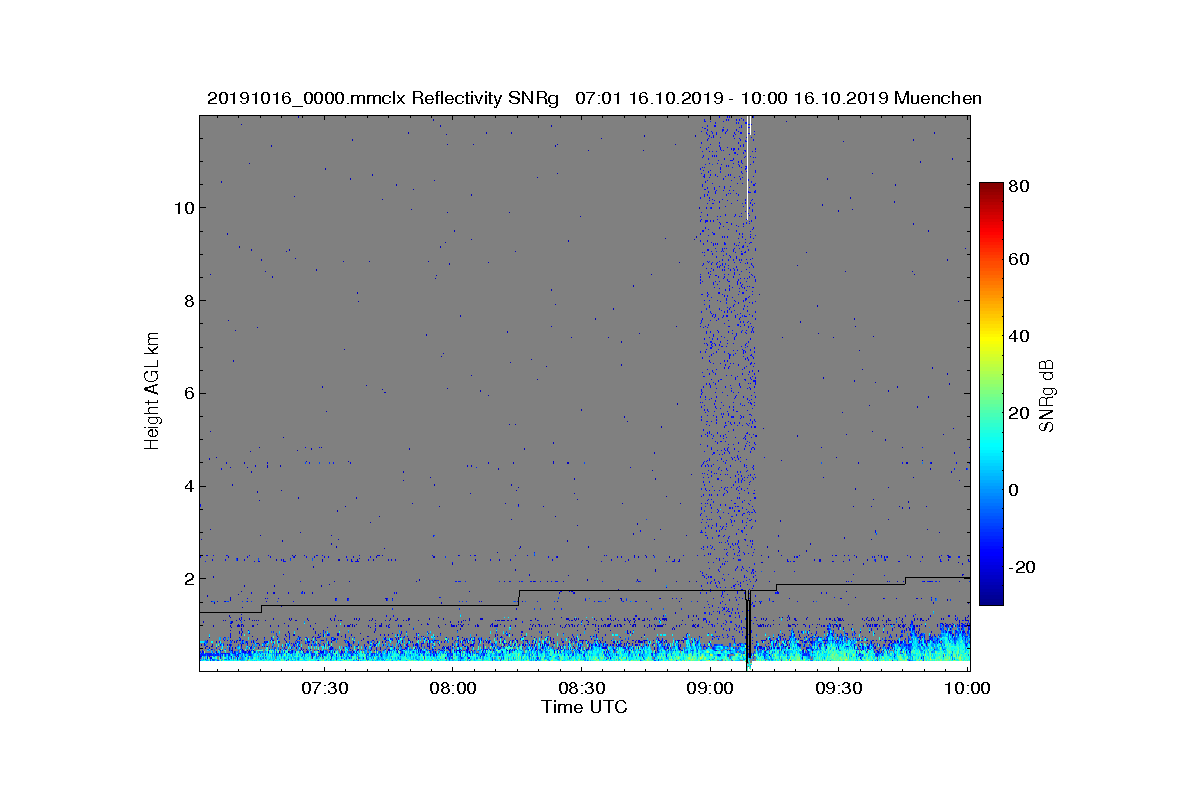The image size is (1200, 800).
Task: Click the 10:00 time tick label
Action: coord(967,689)
